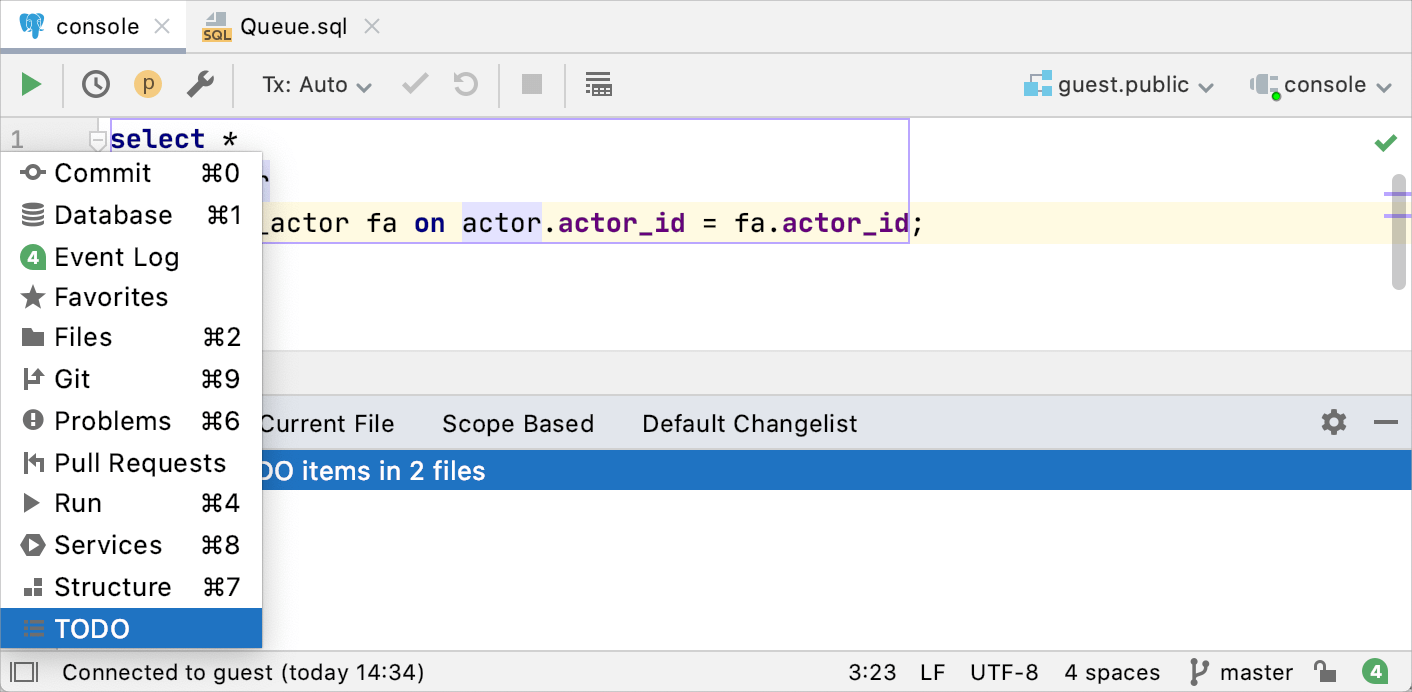Screen dimensions: 1412x692
Task: Click the 4 spaces indent setting
Action: (1112, 672)
